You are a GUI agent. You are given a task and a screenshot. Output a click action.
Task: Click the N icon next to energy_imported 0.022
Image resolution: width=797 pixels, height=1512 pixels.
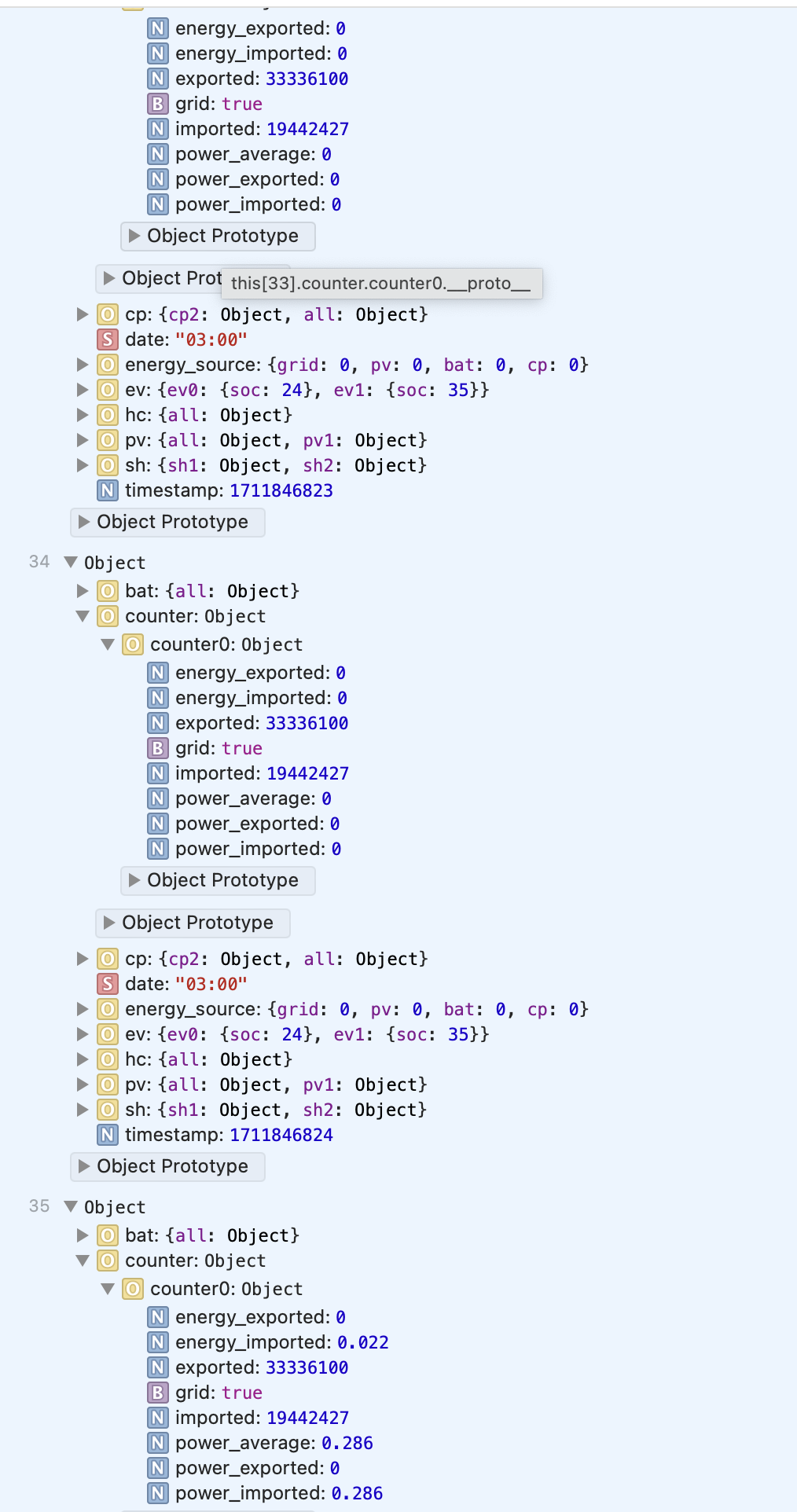click(158, 1342)
